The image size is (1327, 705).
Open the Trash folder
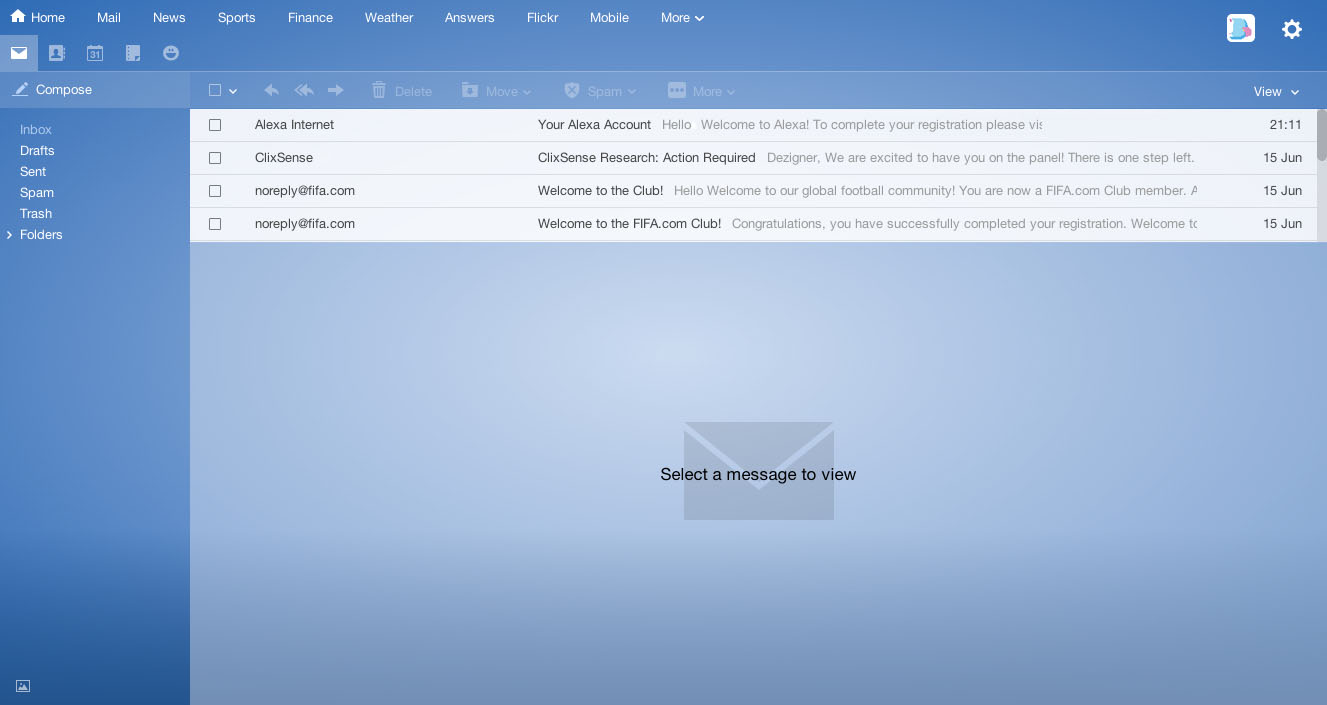[36, 213]
